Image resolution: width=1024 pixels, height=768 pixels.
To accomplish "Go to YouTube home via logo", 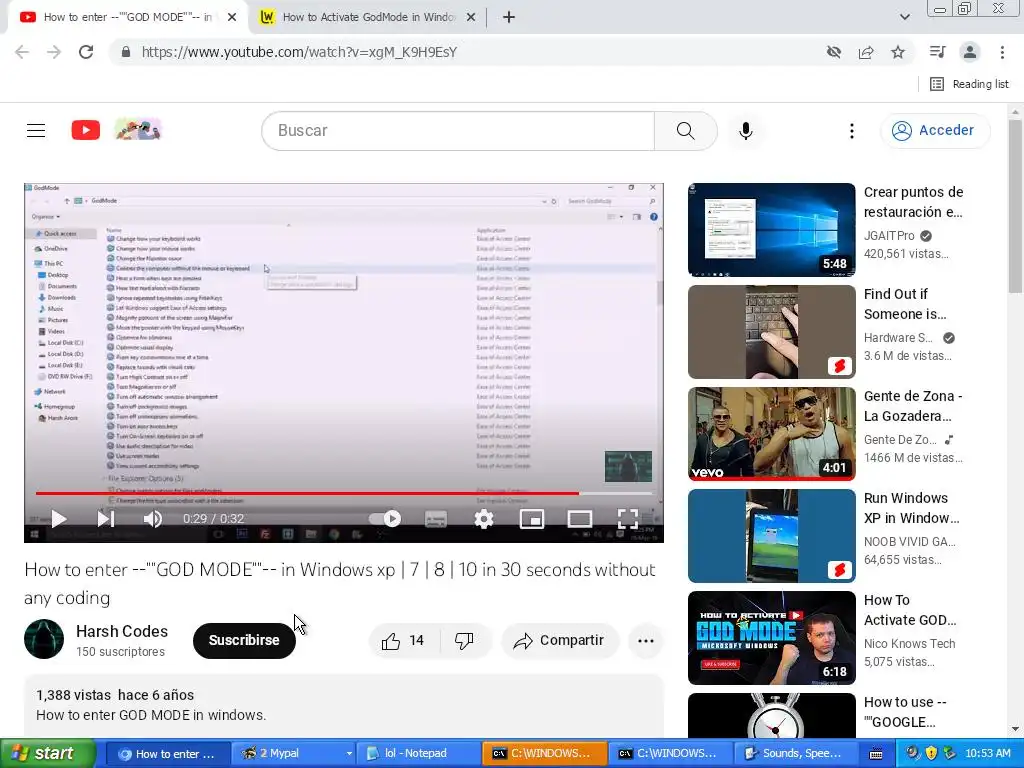I will (86, 130).
